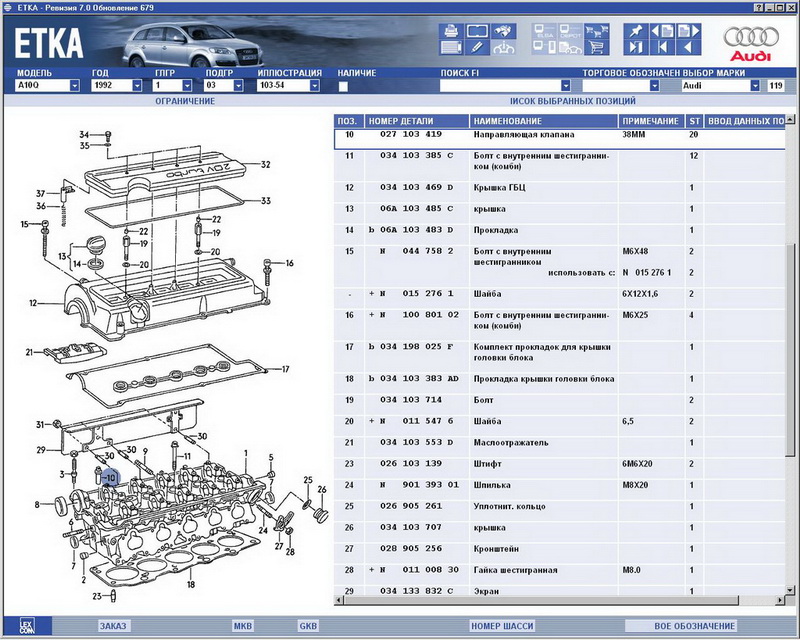Click the horizontal scrollbar right arrow
This screenshot has width=800, height=640.
point(781,601)
